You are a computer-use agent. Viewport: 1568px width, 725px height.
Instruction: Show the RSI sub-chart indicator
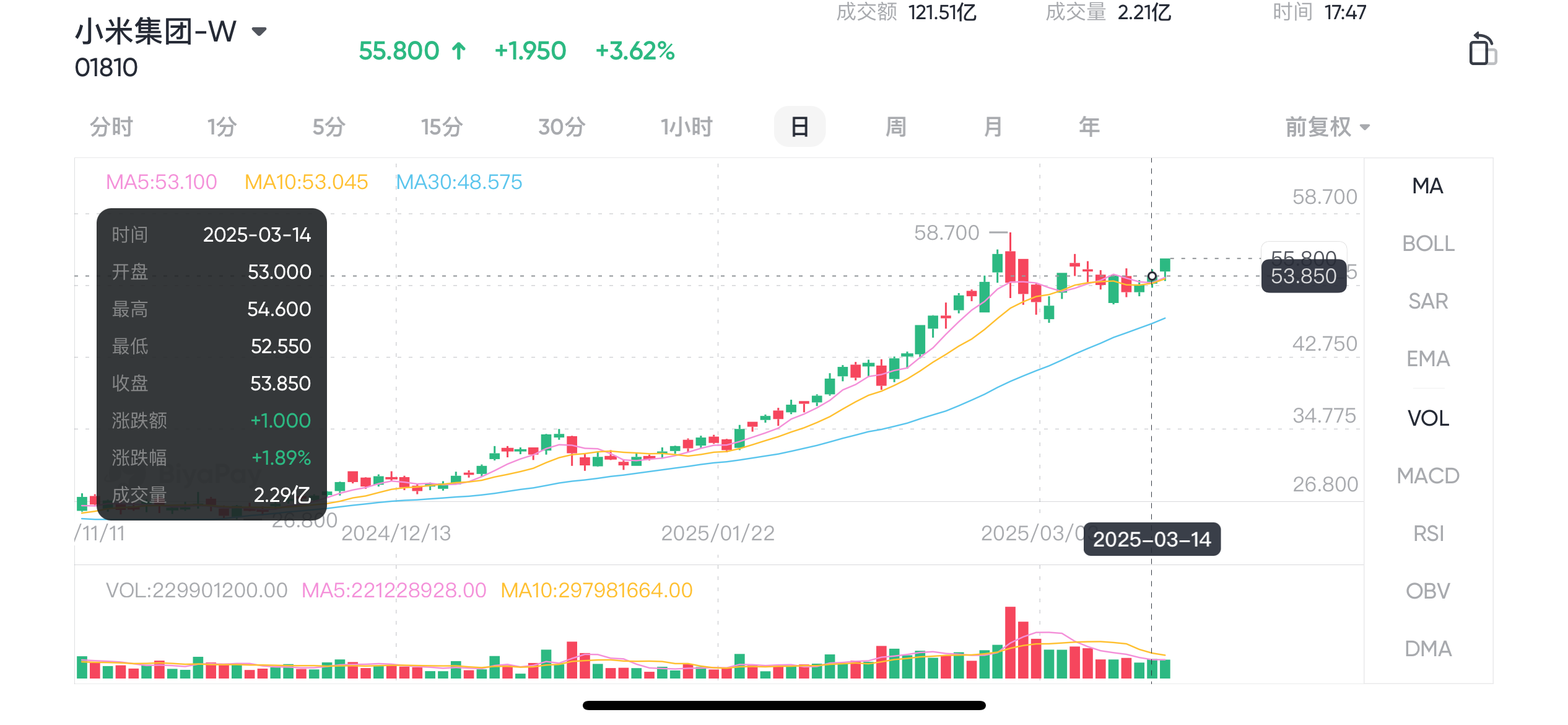(x=1428, y=534)
